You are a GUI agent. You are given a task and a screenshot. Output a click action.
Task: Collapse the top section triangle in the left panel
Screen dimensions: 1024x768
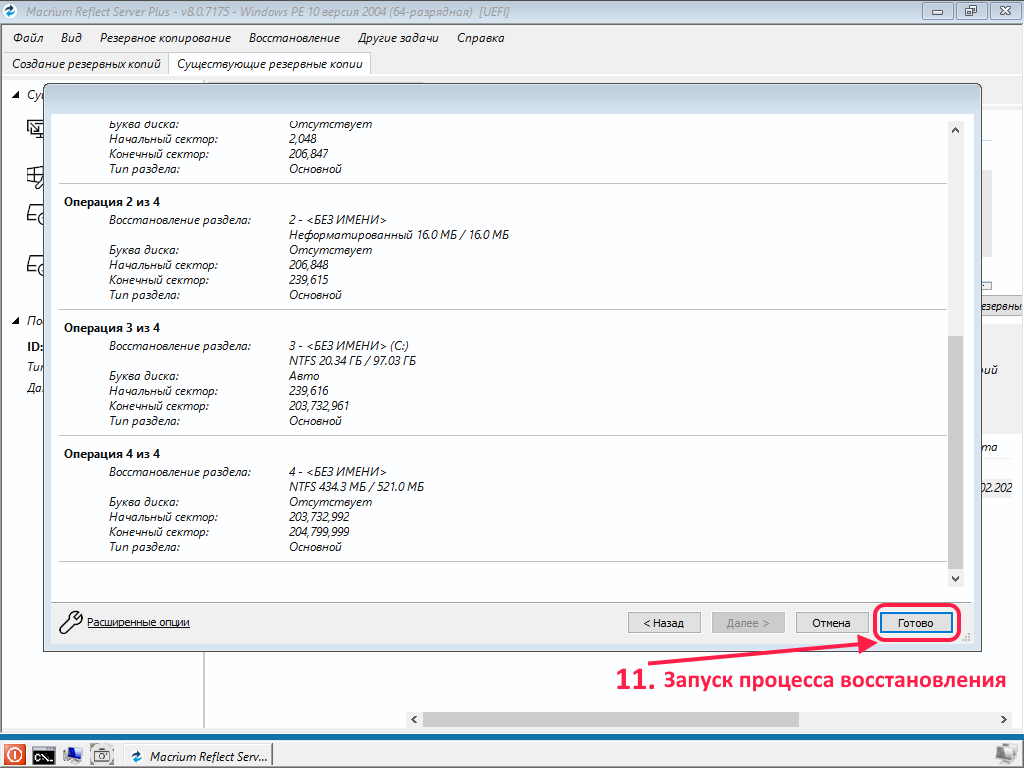[16, 95]
